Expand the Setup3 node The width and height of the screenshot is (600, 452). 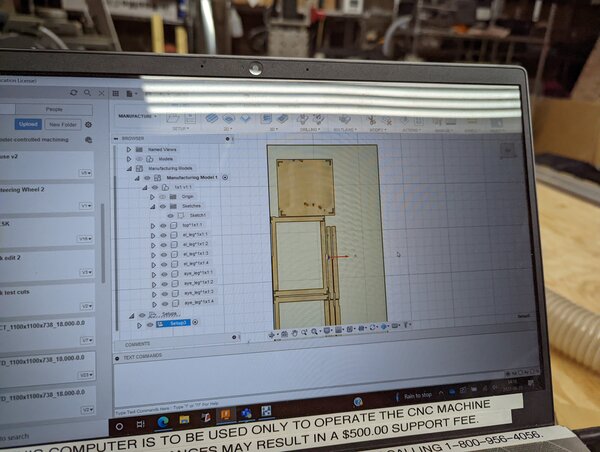(x=139, y=325)
